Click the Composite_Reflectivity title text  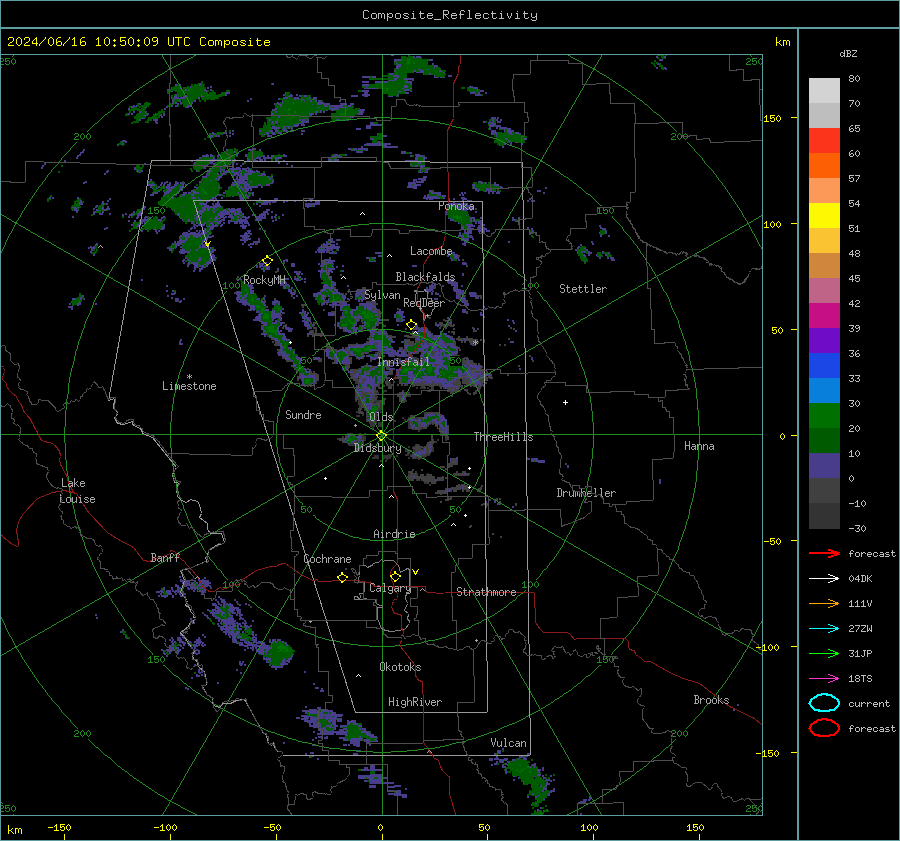pos(450,15)
